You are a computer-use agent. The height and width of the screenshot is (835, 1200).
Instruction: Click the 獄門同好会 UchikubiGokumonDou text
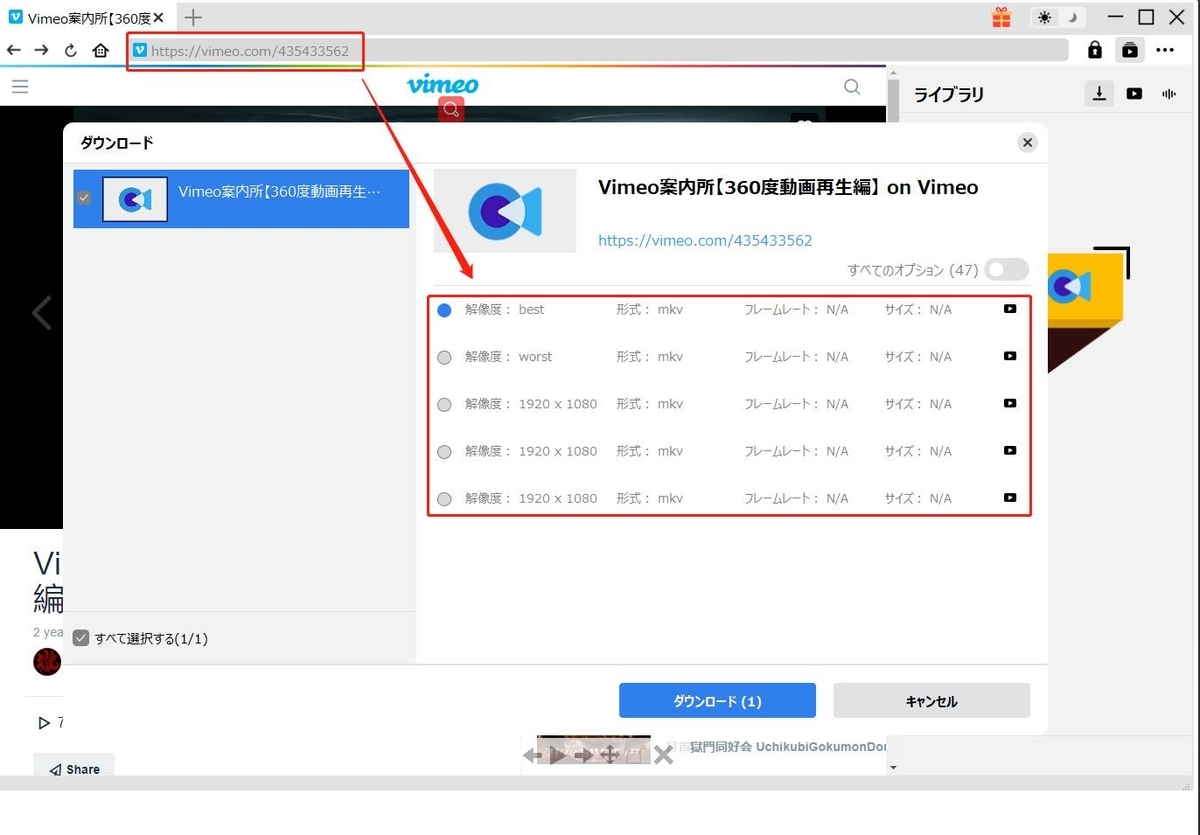pos(787,747)
